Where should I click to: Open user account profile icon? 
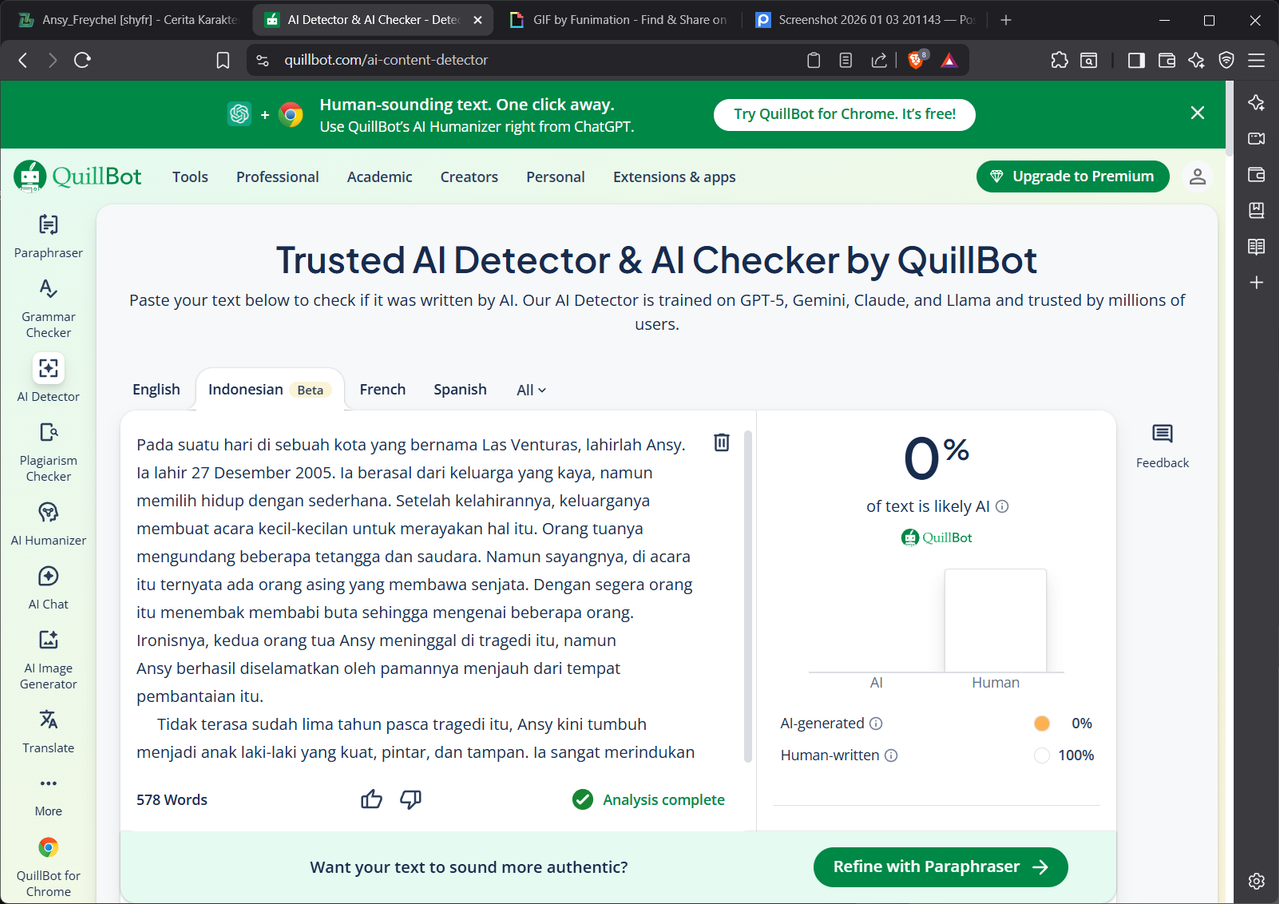click(1197, 177)
